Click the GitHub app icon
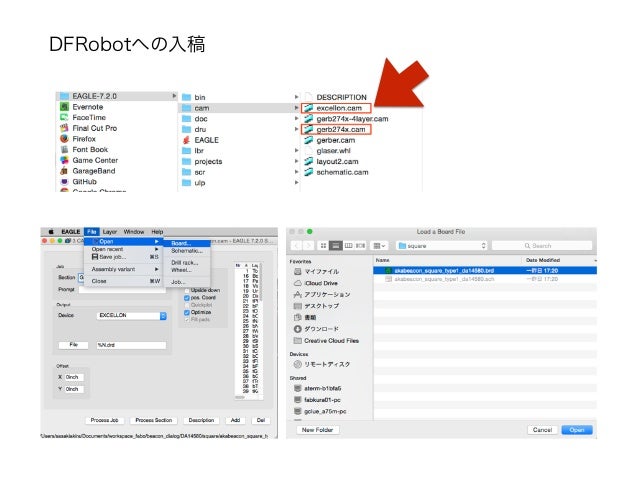 point(64,182)
